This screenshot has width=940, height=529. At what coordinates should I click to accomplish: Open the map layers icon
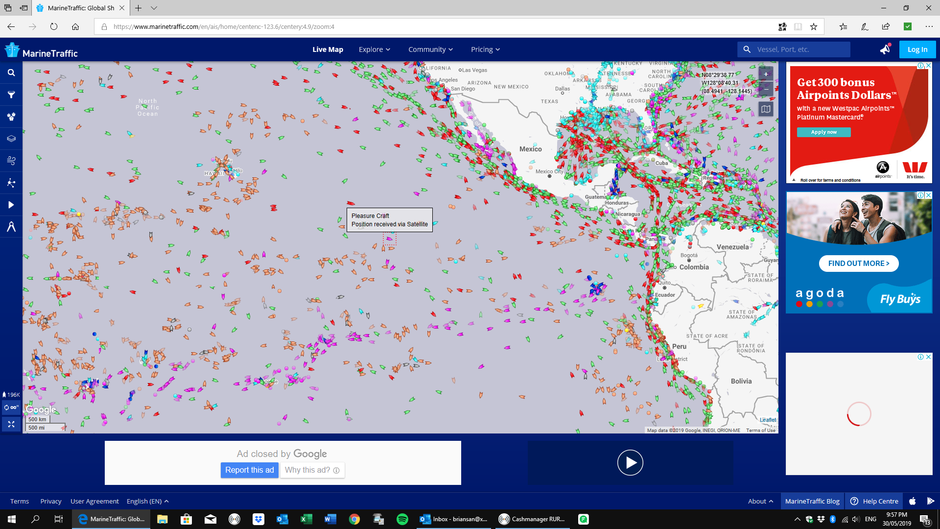click(11, 139)
